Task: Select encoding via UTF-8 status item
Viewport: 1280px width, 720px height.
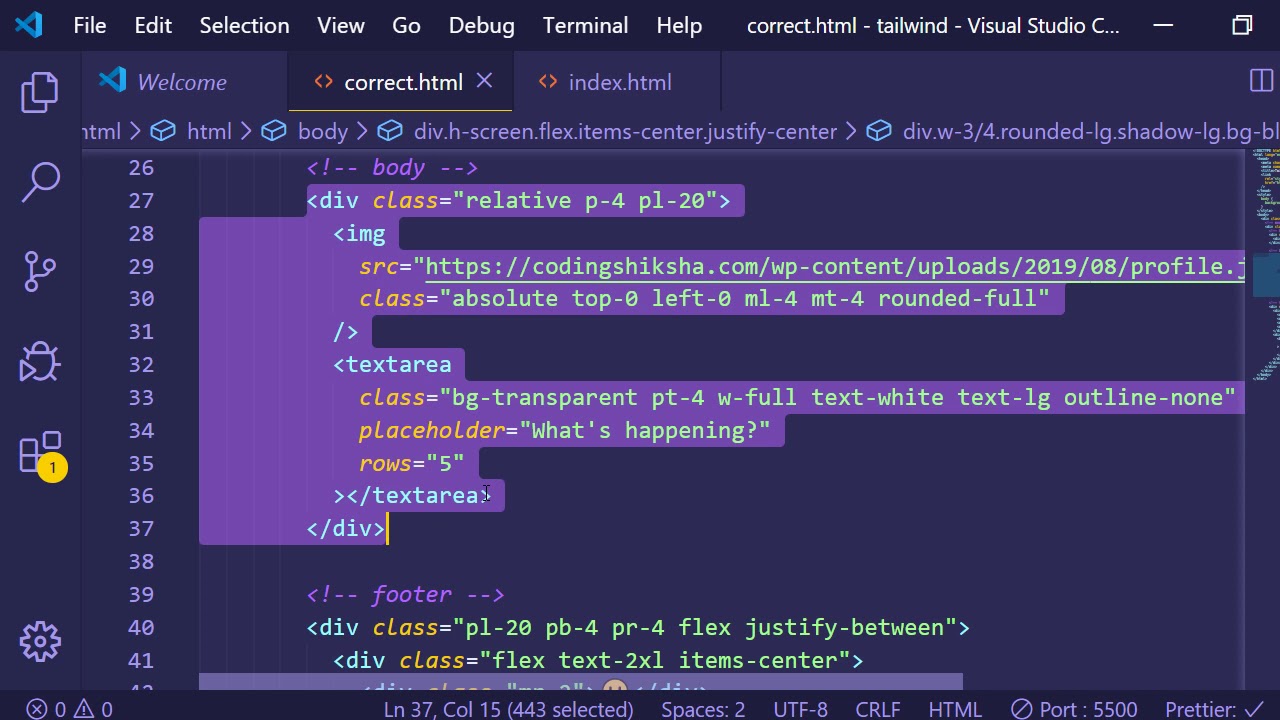Action: pyautogui.click(x=800, y=709)
